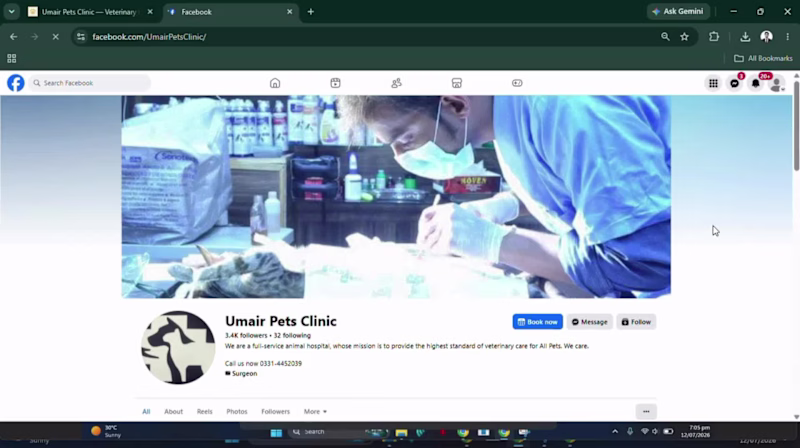Open the Friends icon in top nav
Viewport: 800px width, 448px height.
(x=396, y=83)
